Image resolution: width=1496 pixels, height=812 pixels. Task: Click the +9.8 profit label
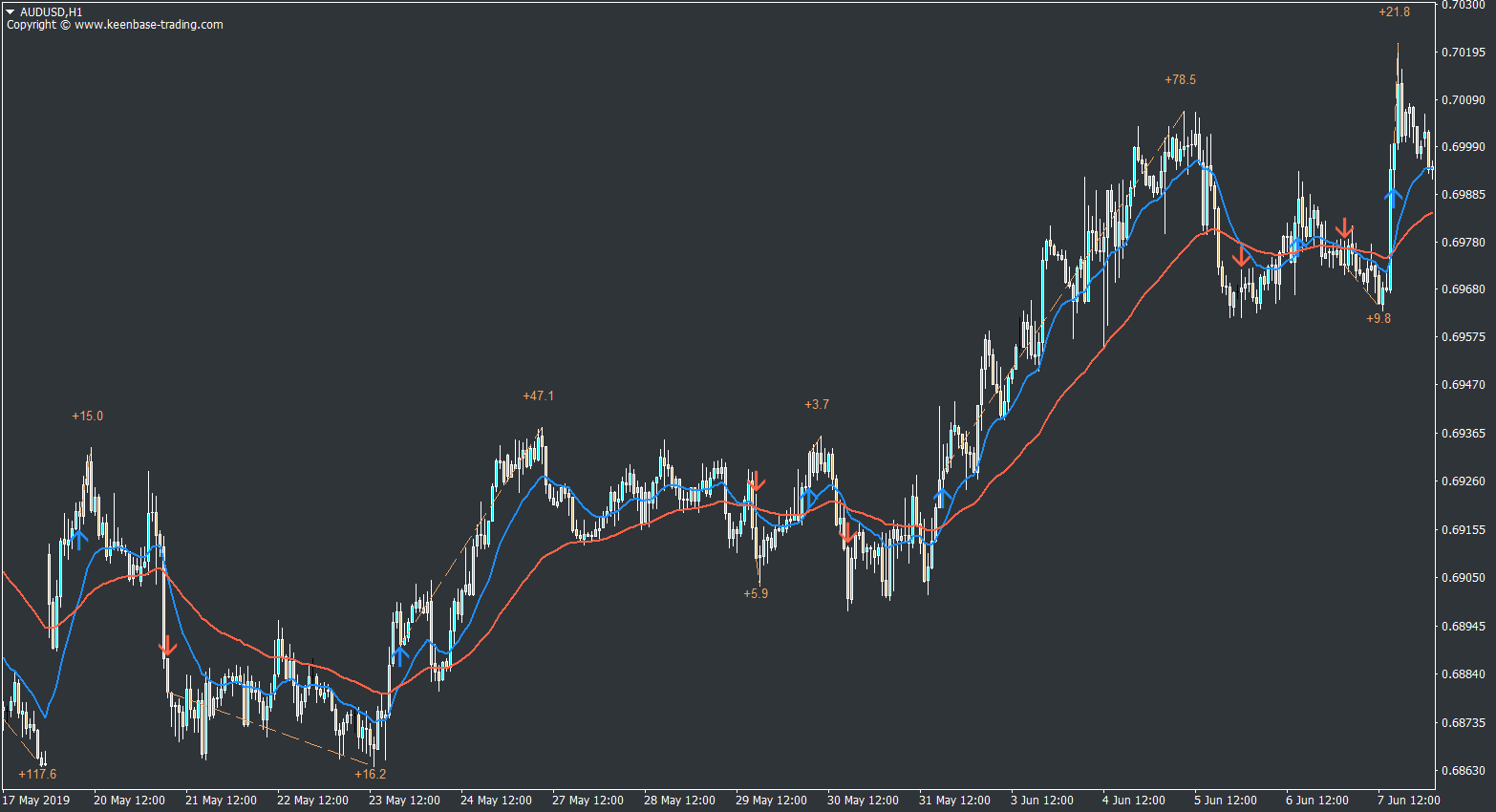(1378, 318)
